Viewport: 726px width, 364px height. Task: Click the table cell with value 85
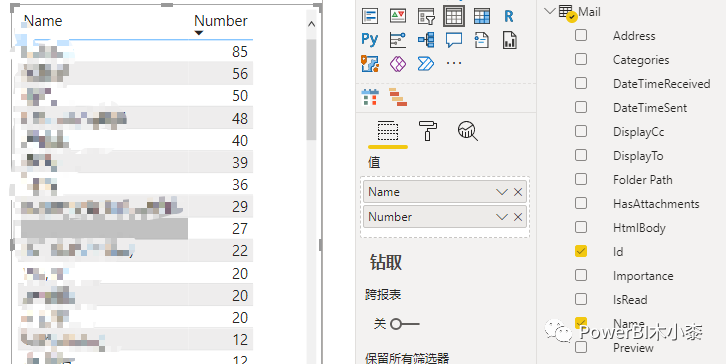240,51
